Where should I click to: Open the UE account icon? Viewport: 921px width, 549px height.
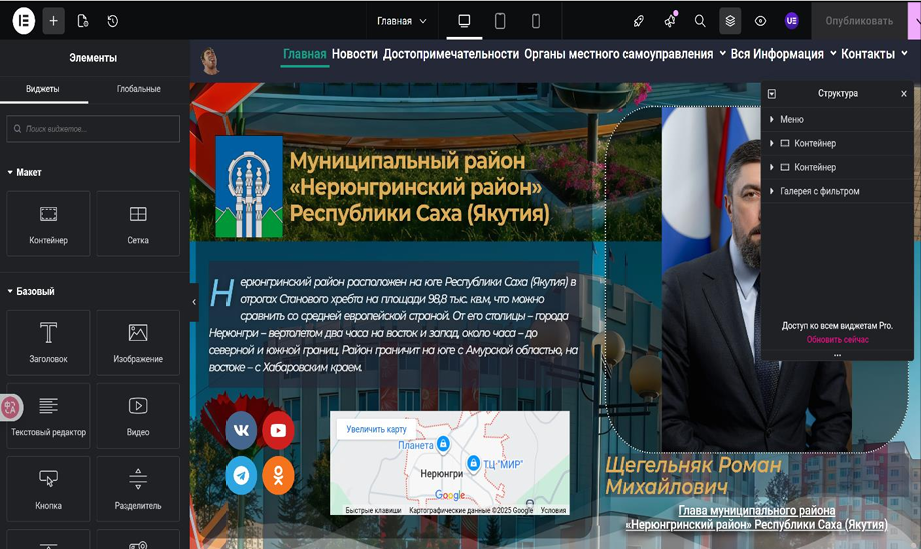pyautogui.click(x=791, y=21)
